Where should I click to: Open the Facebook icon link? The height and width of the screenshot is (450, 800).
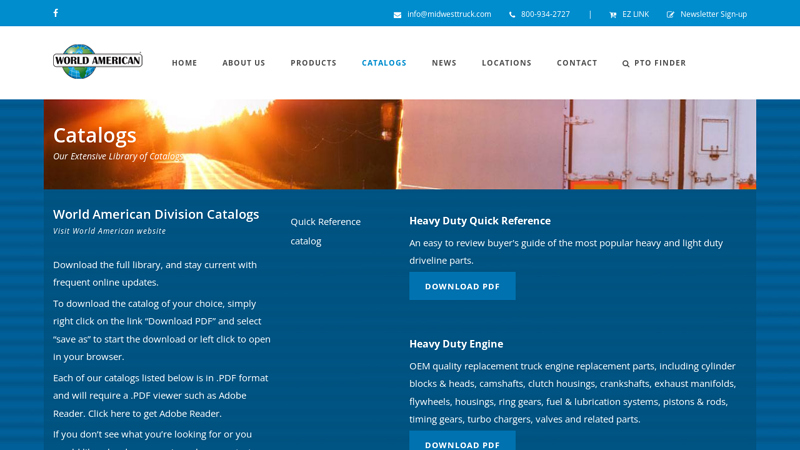(x=55, y=13)
